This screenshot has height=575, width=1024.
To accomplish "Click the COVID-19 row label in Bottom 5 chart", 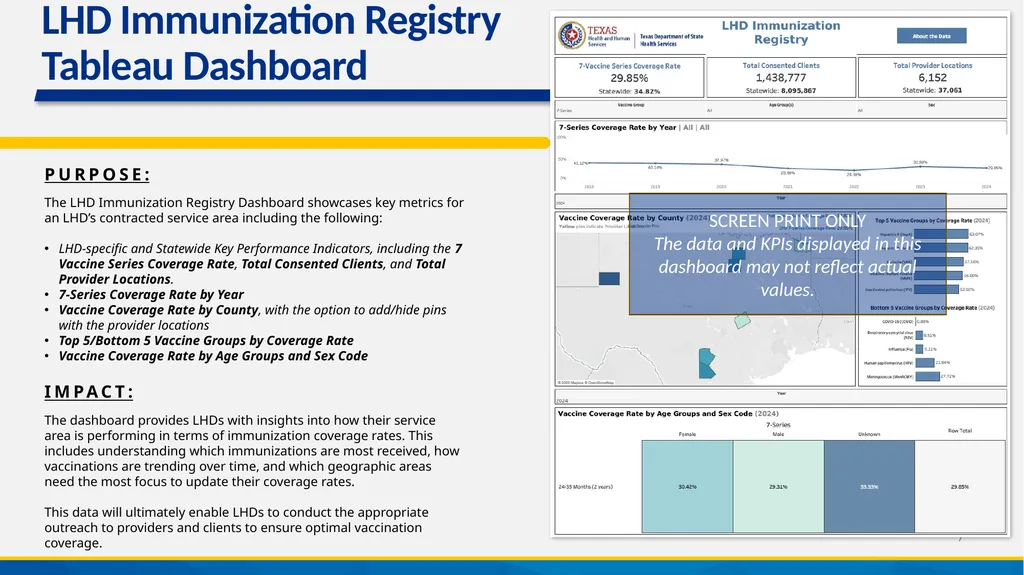I will click(x=897, y=321).
